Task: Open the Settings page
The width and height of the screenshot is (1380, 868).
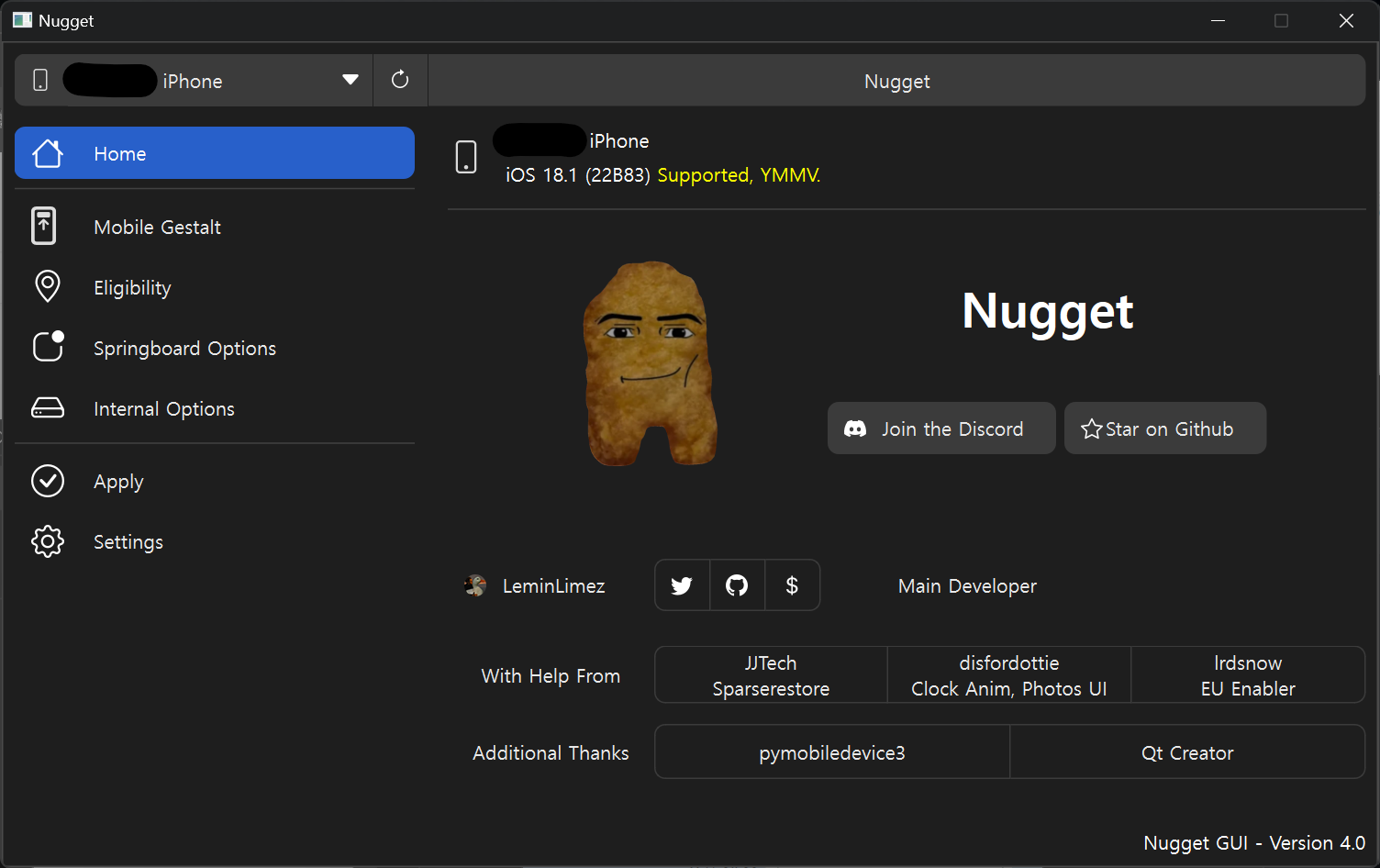Action: (x=215, y=541)
